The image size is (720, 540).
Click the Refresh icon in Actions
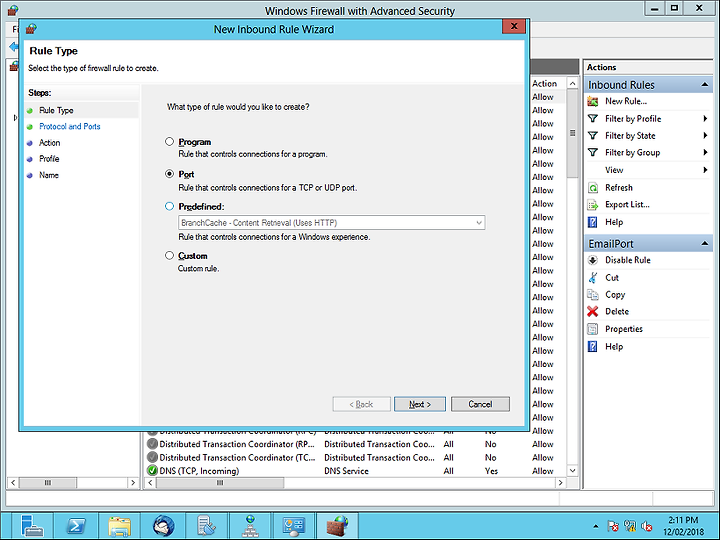coord(593,188)
